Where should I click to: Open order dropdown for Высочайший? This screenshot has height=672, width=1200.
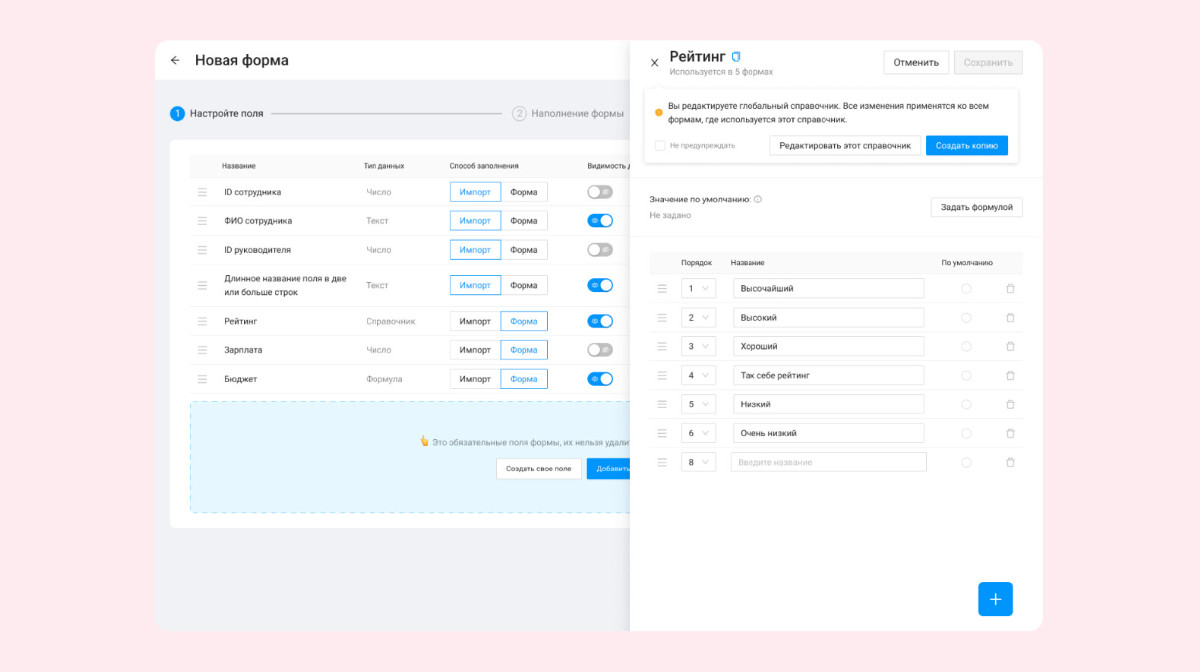(698, 288)
